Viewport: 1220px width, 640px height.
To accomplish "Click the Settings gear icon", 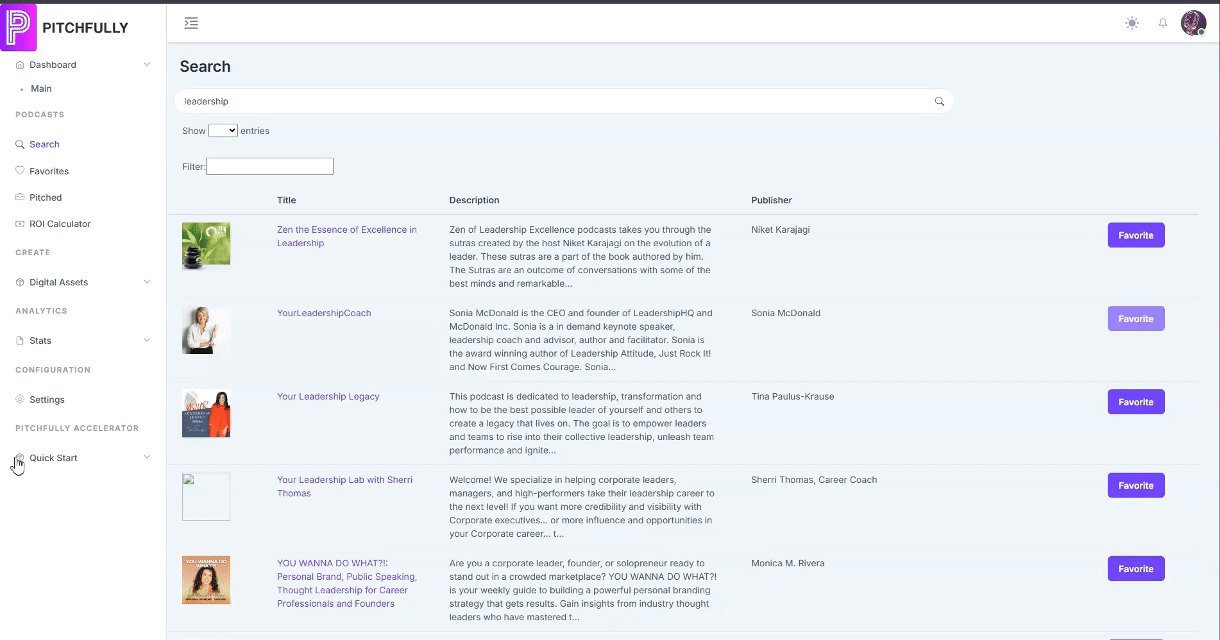I will (x=20, y=399).
